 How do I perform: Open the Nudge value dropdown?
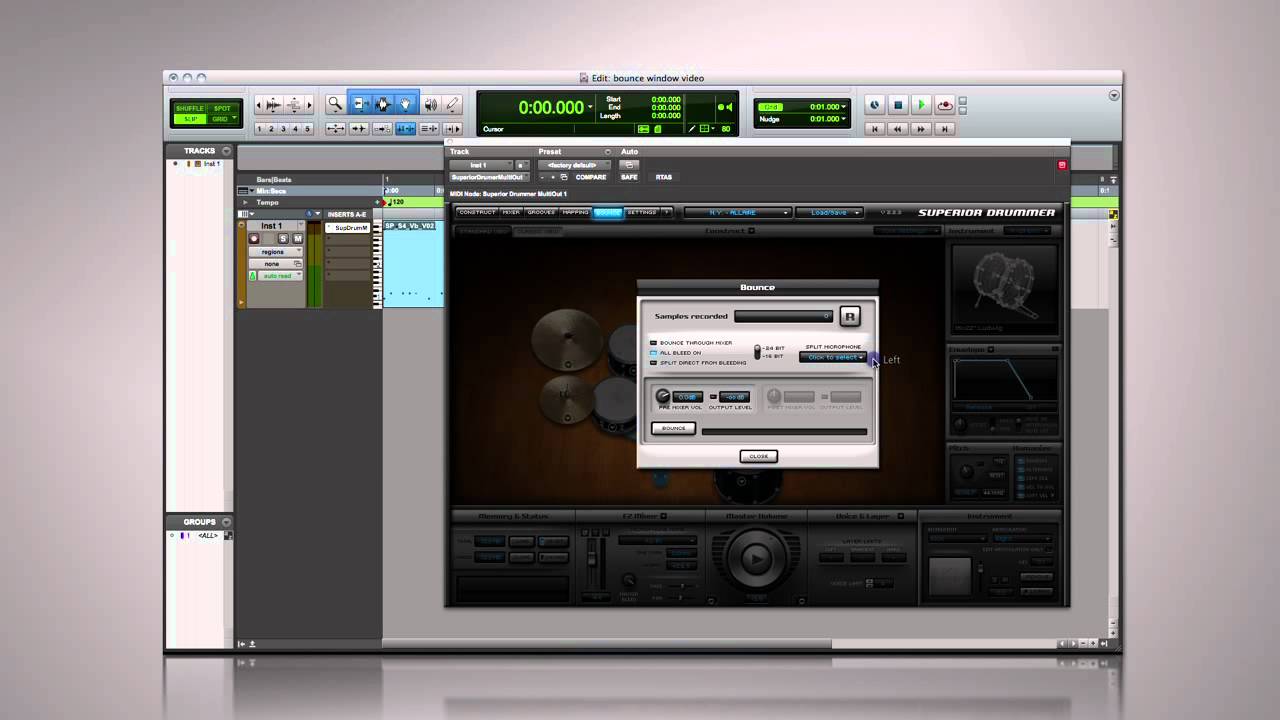844,119
